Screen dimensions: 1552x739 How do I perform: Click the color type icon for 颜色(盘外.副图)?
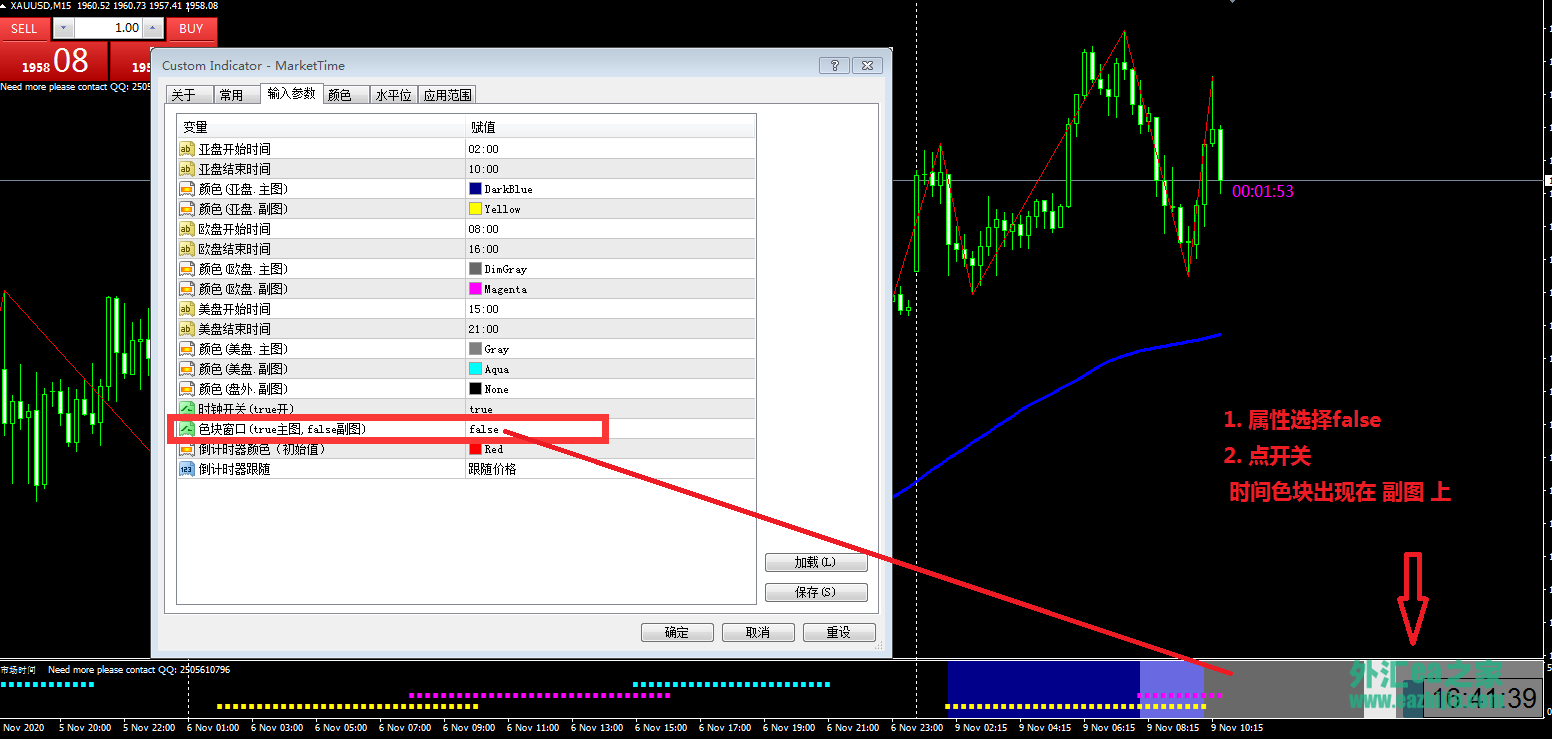[187, 389]
